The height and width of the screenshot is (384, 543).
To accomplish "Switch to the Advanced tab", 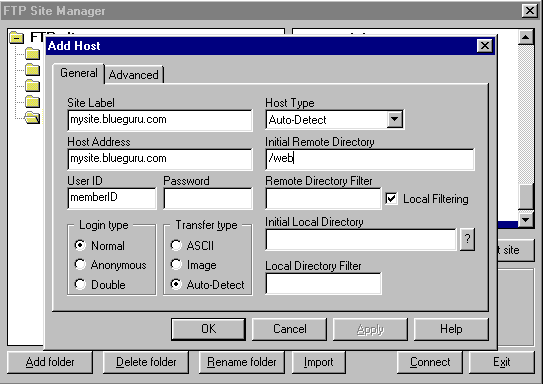I will 134,75.
